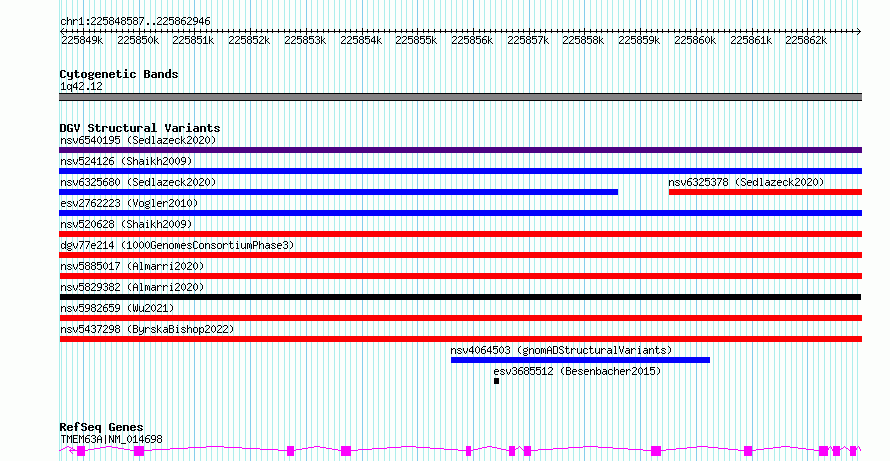Select the gray 1q42.12 cytogenetic band bar
This screenshot has width=890, height=461.
click(x=460, y=97)
